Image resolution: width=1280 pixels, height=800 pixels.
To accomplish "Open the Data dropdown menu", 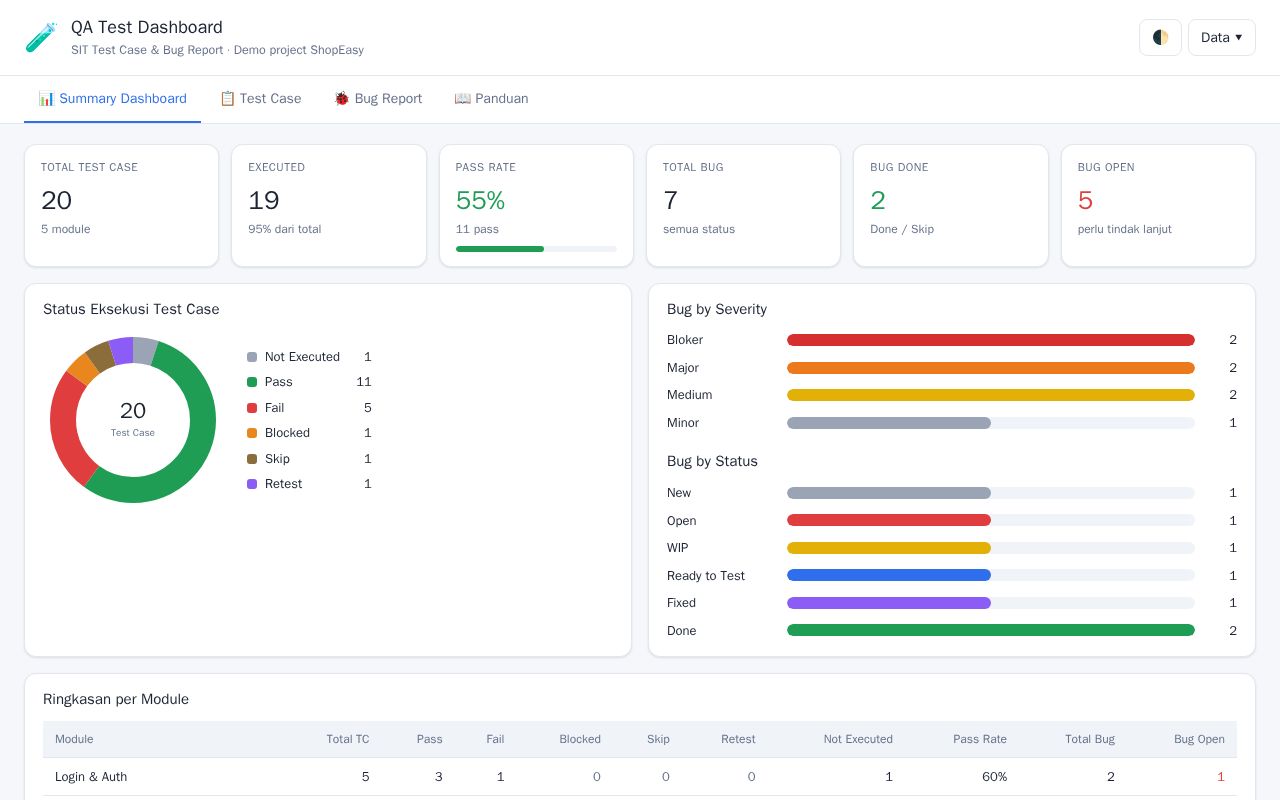I will 1221,37.
